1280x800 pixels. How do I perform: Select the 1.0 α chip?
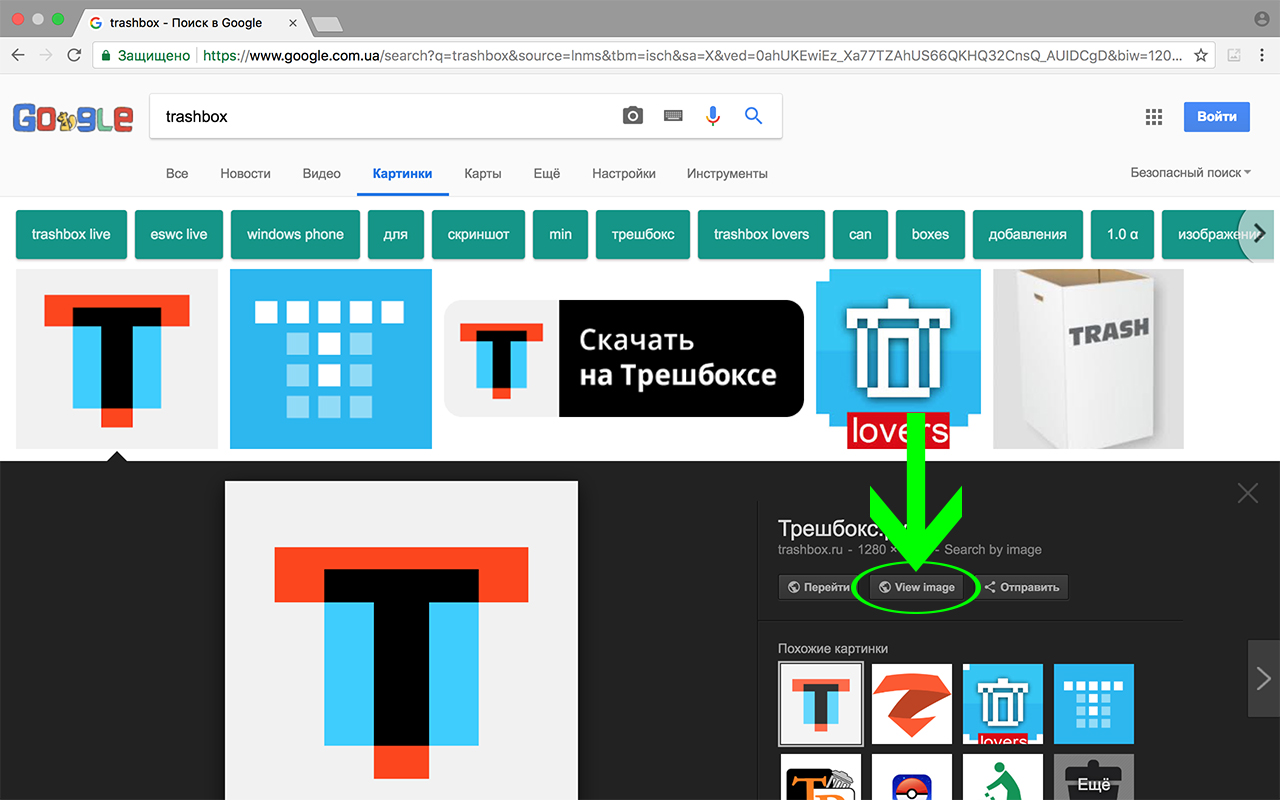(x=1122, y=234)
